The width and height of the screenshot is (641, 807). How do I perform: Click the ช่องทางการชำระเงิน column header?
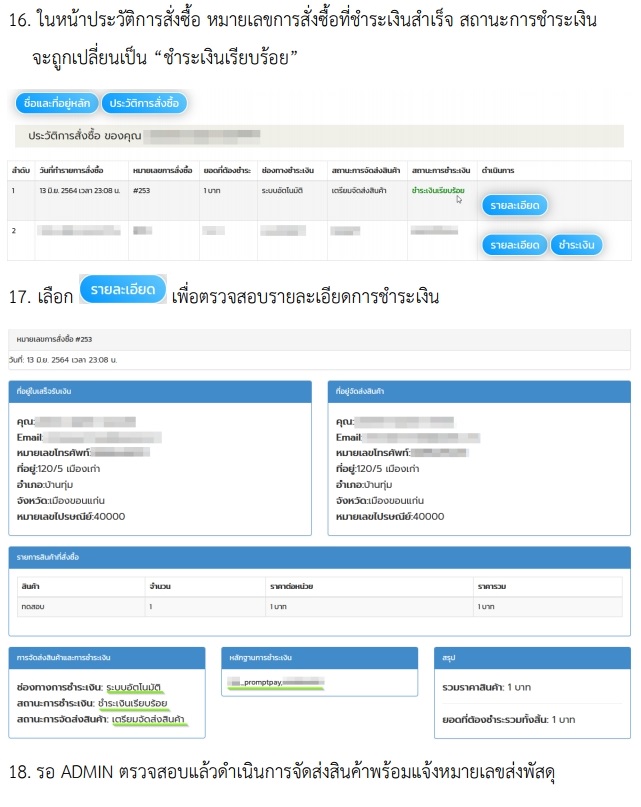(x=289, y=170)
